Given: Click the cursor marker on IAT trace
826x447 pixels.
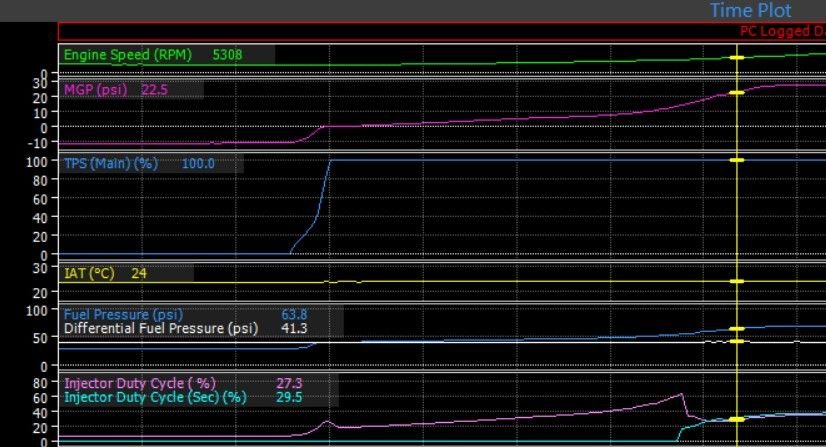Looking at the screenshot, I should point(737,281).
